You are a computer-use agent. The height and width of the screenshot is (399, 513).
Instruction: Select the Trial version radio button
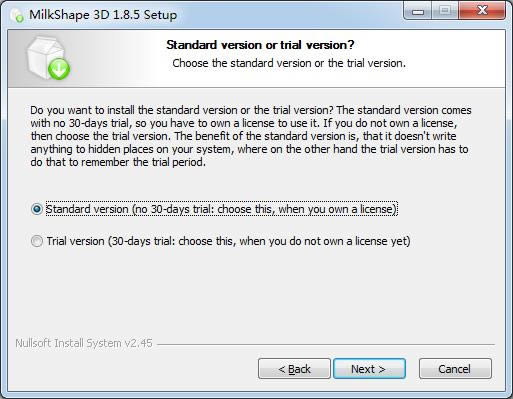click(37, 241)
